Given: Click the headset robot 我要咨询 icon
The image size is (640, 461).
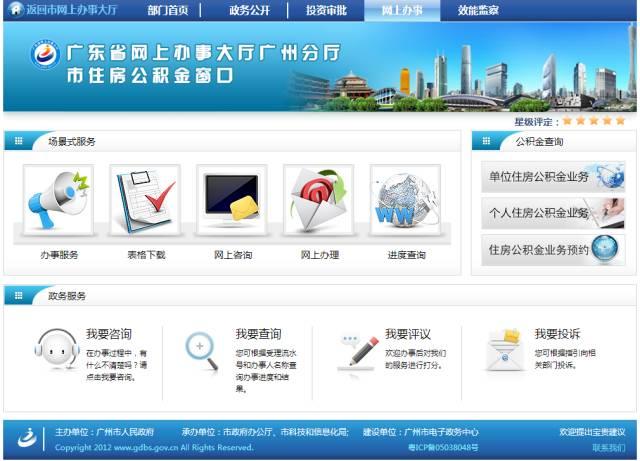Looking at the screenshot, I should click(57, 349).
